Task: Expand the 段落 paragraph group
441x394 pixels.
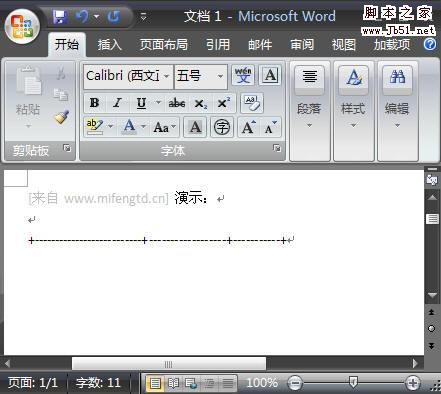Action: tap(309, 110)
